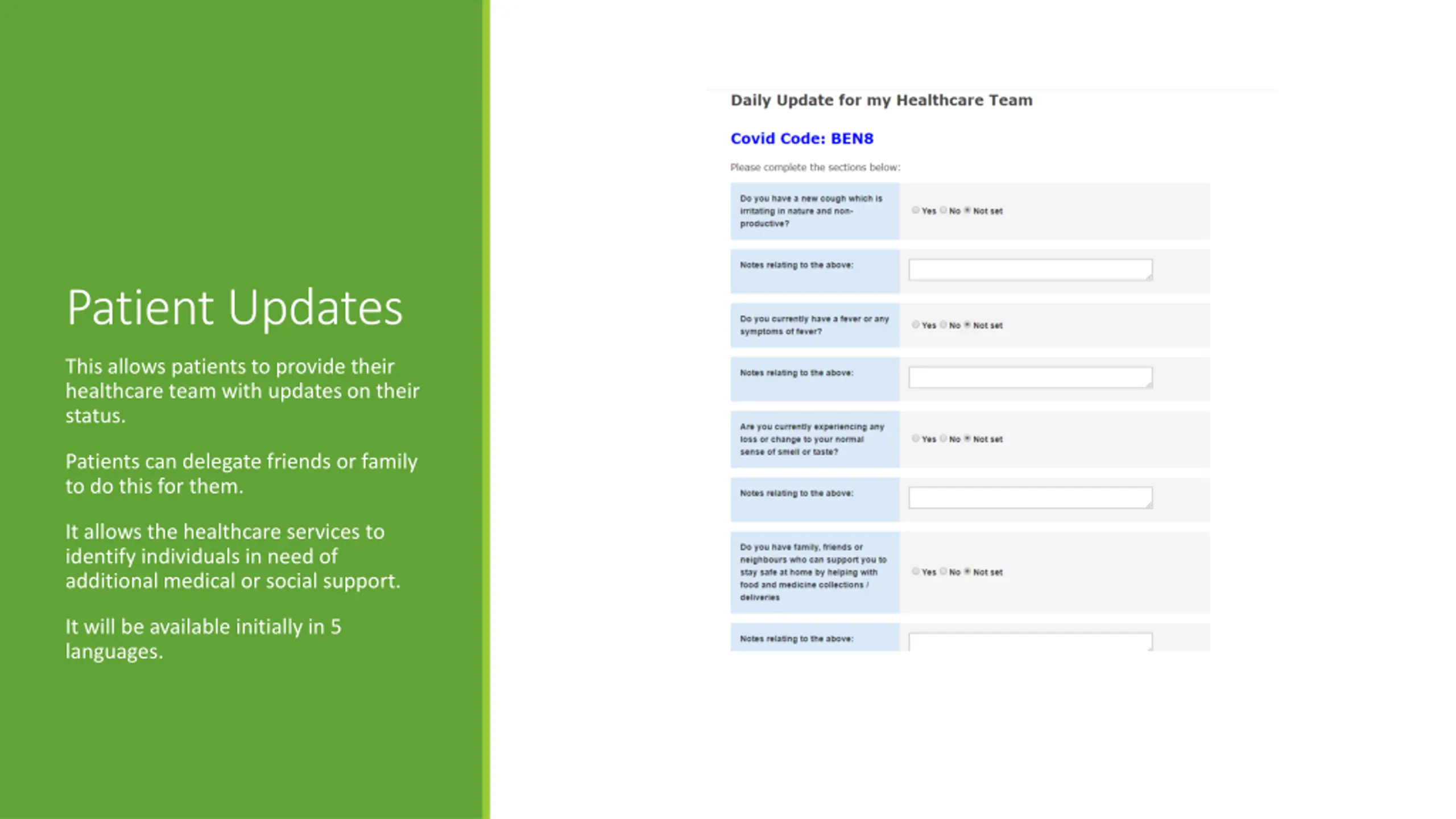Click the Daily Update for my Healthcare Team heading
The height and width of the screenshot is (819, 1456).
tap(882, 100)
